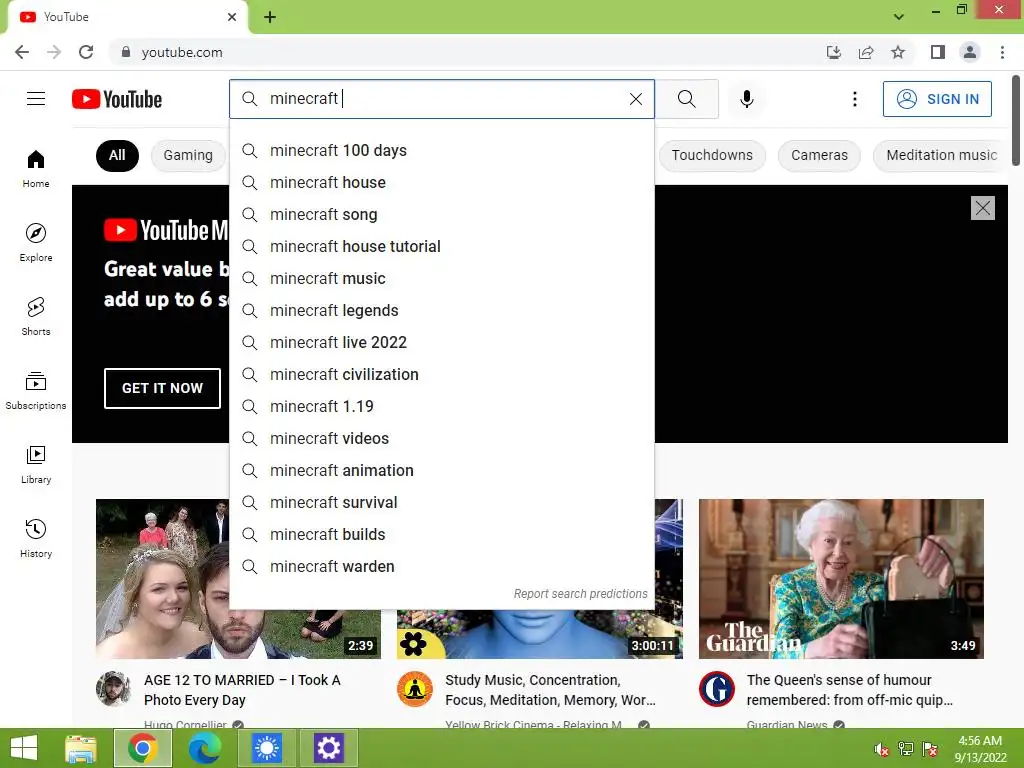Pick suggestion "minecraft builds"
The image size is (1024, 768).
click(441, 534)
